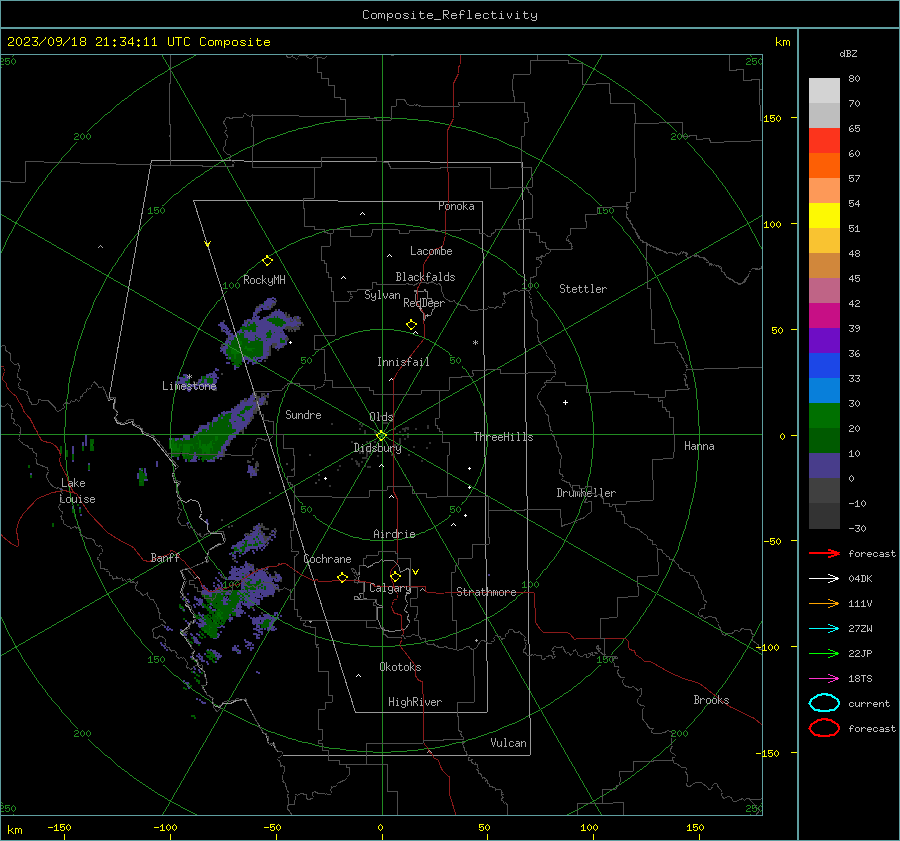900x841 pixels.
Task: Click the yellow diamond marker below Cochrane
Action: coord(342,577)
